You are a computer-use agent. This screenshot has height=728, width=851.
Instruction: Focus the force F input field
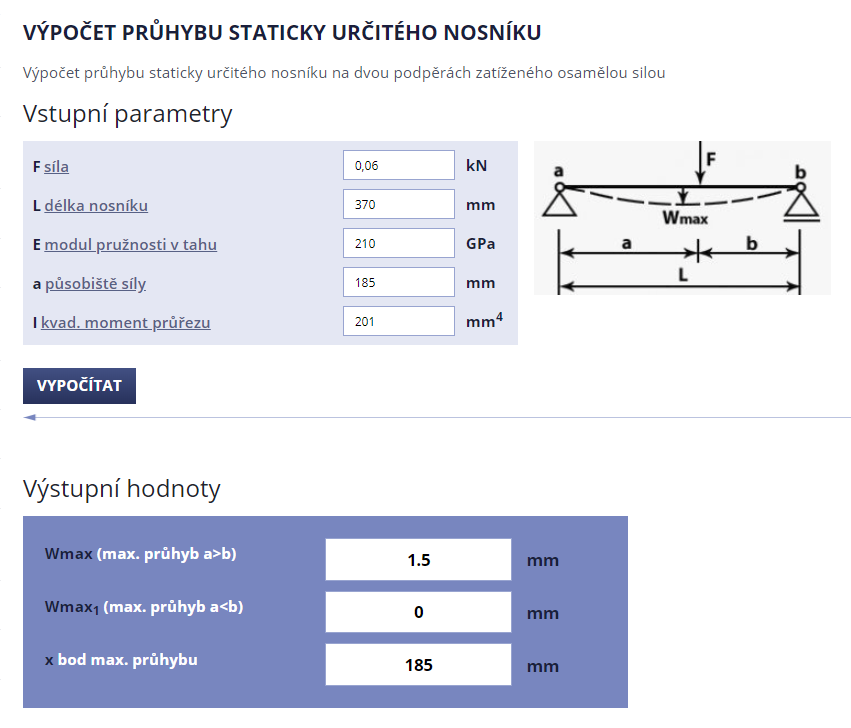coord(398,165)
